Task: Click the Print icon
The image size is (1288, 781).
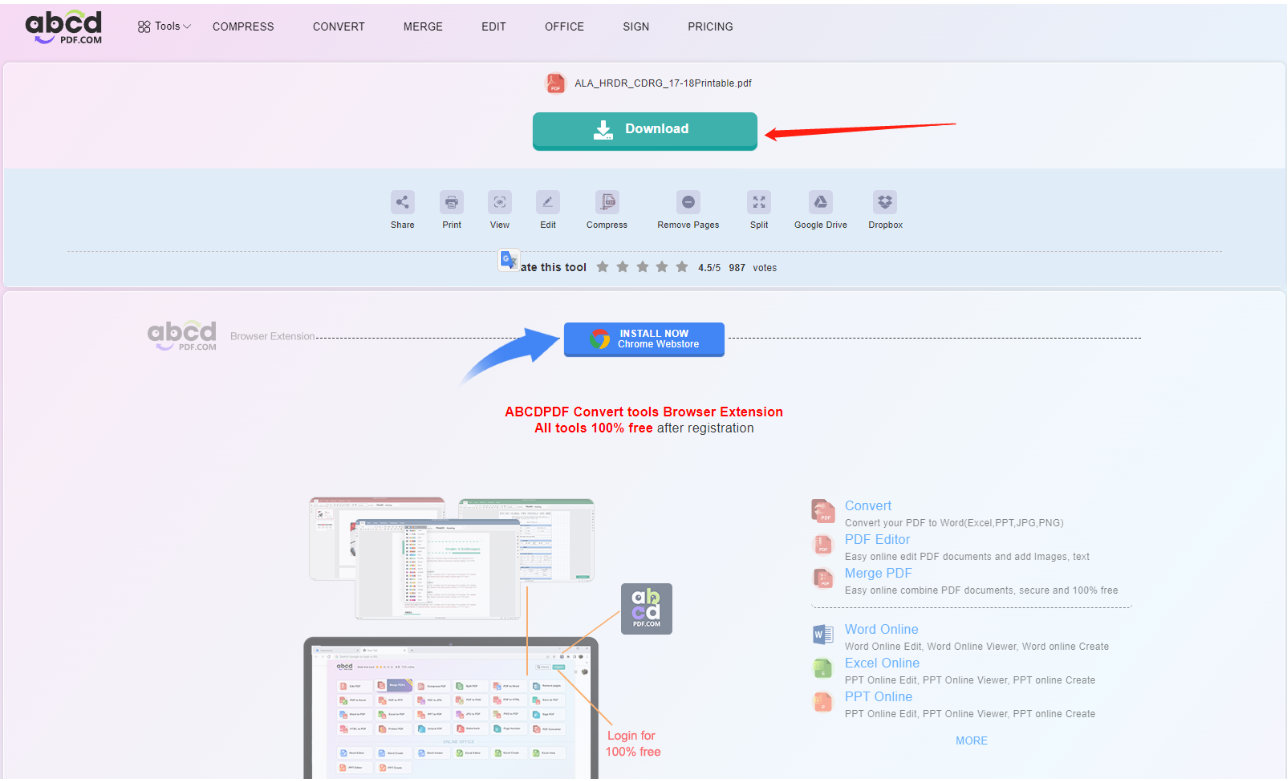Action: point(452,202)
